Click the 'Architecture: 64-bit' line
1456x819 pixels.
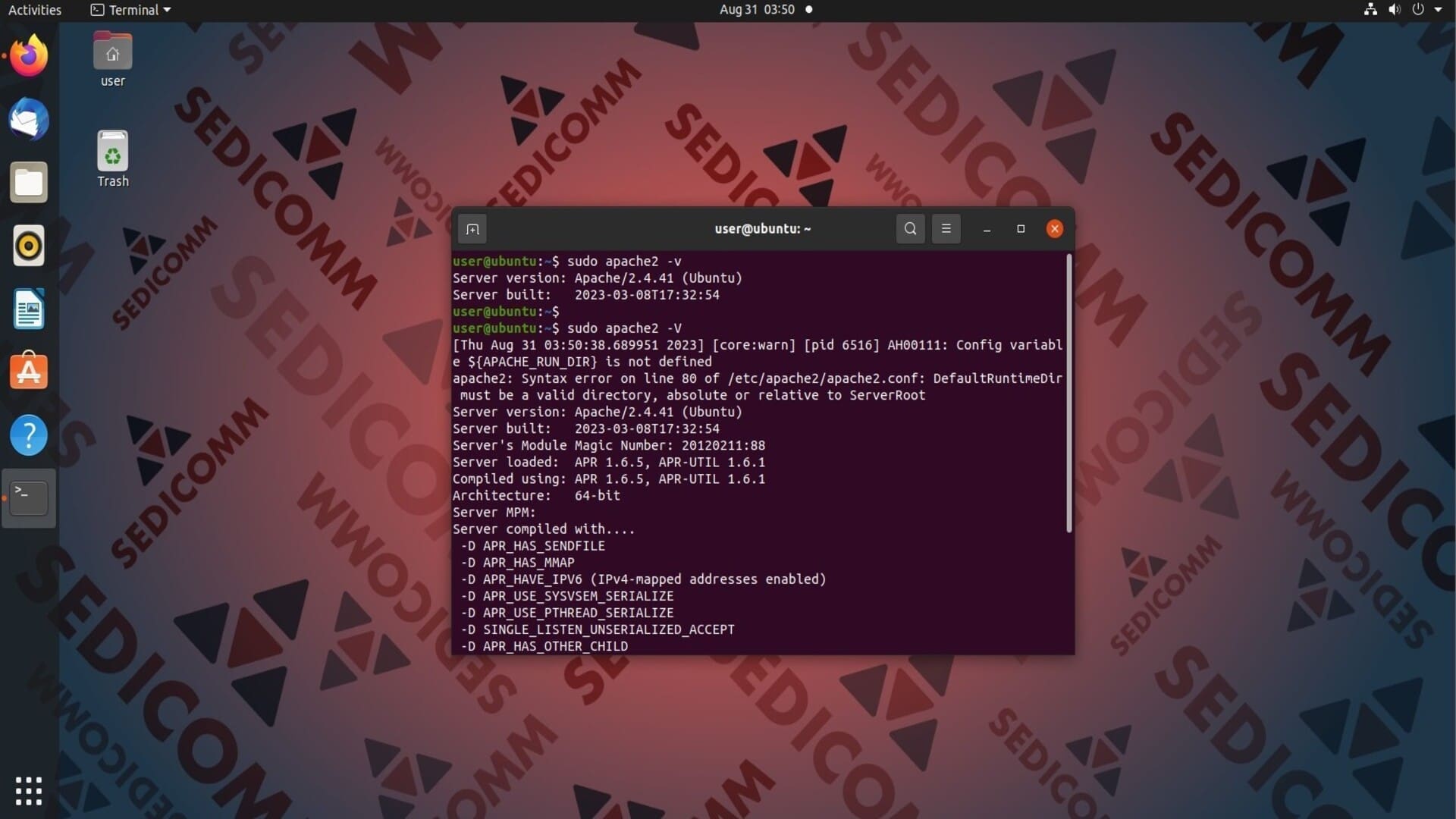click(x=536, y=495)
